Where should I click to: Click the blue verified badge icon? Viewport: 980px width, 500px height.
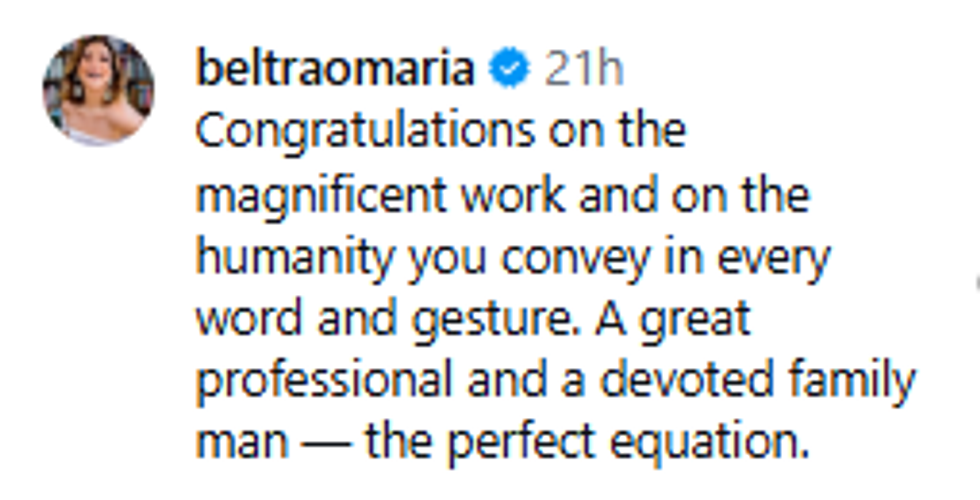coord(509,70)
